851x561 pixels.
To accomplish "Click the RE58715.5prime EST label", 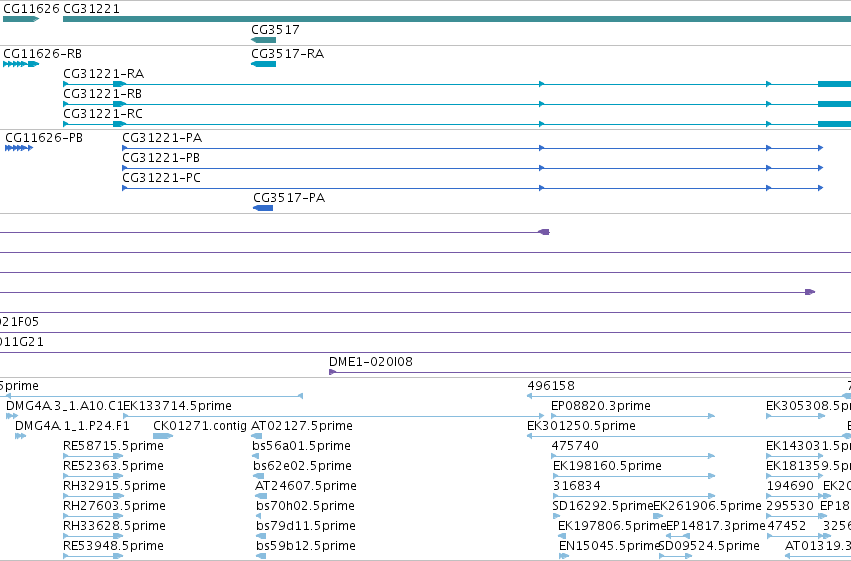I will pyautogui.click(x=113, y=445).
